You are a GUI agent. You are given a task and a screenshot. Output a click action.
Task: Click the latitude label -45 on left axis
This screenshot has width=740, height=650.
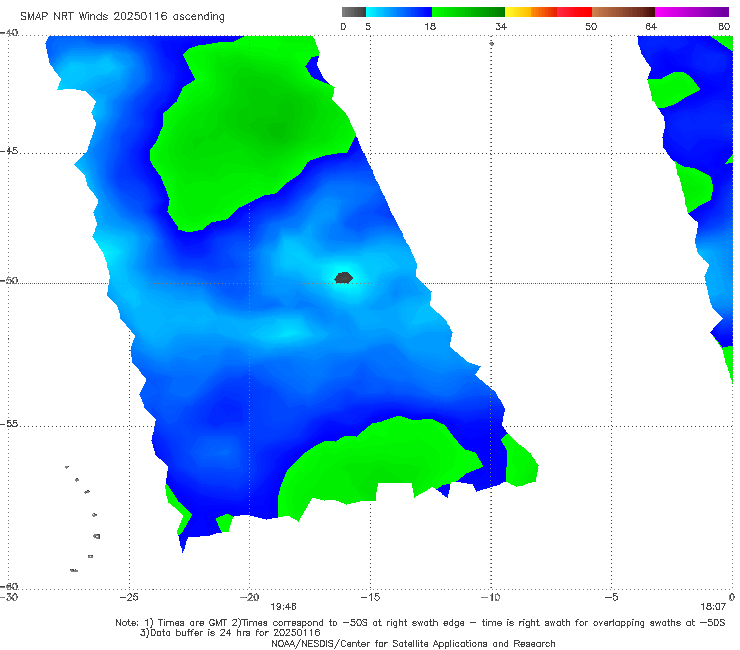pyautogui.click(x=9, y=151)
